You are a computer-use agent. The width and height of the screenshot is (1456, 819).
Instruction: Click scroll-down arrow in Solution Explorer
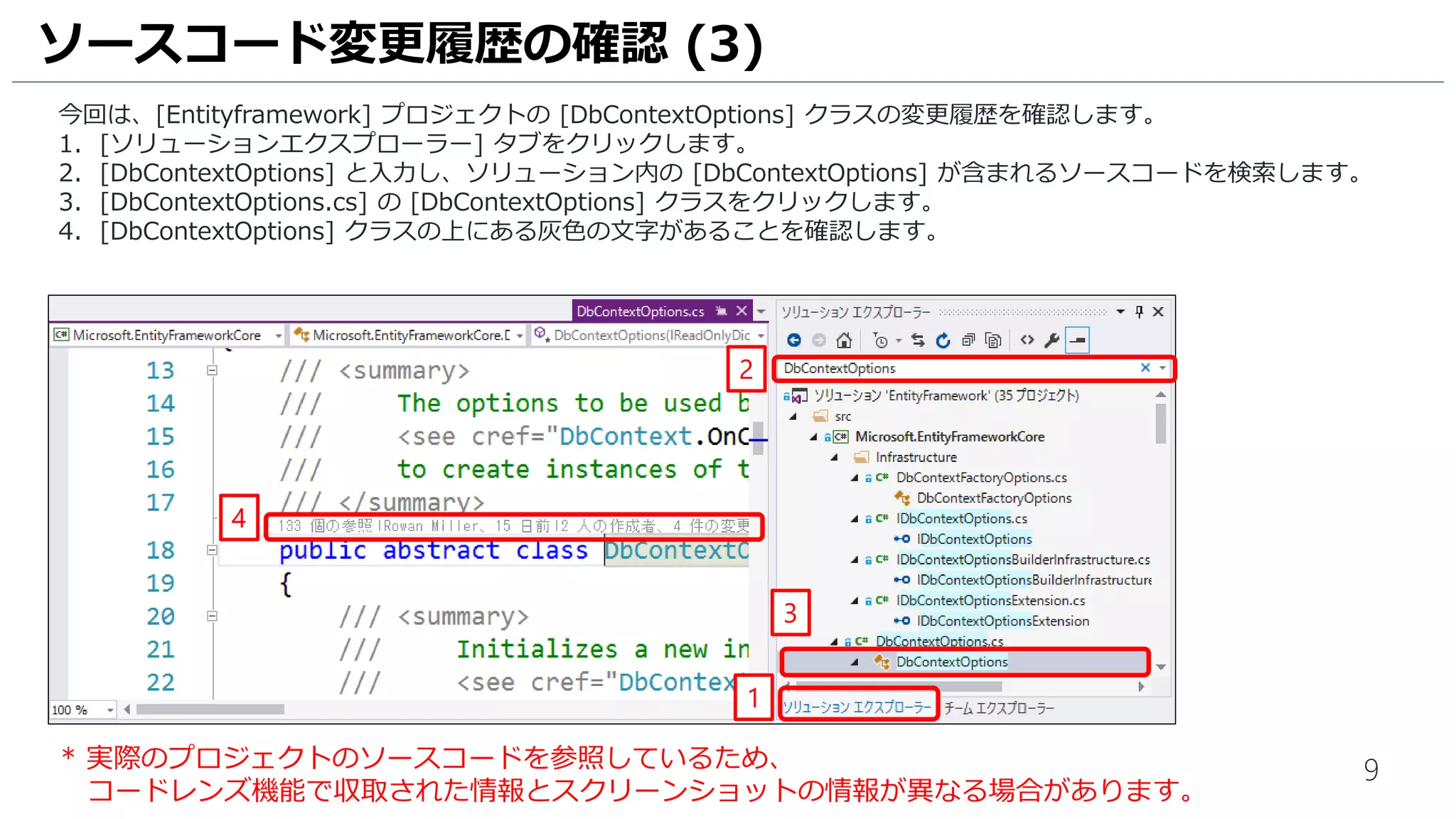(1161, 667)
